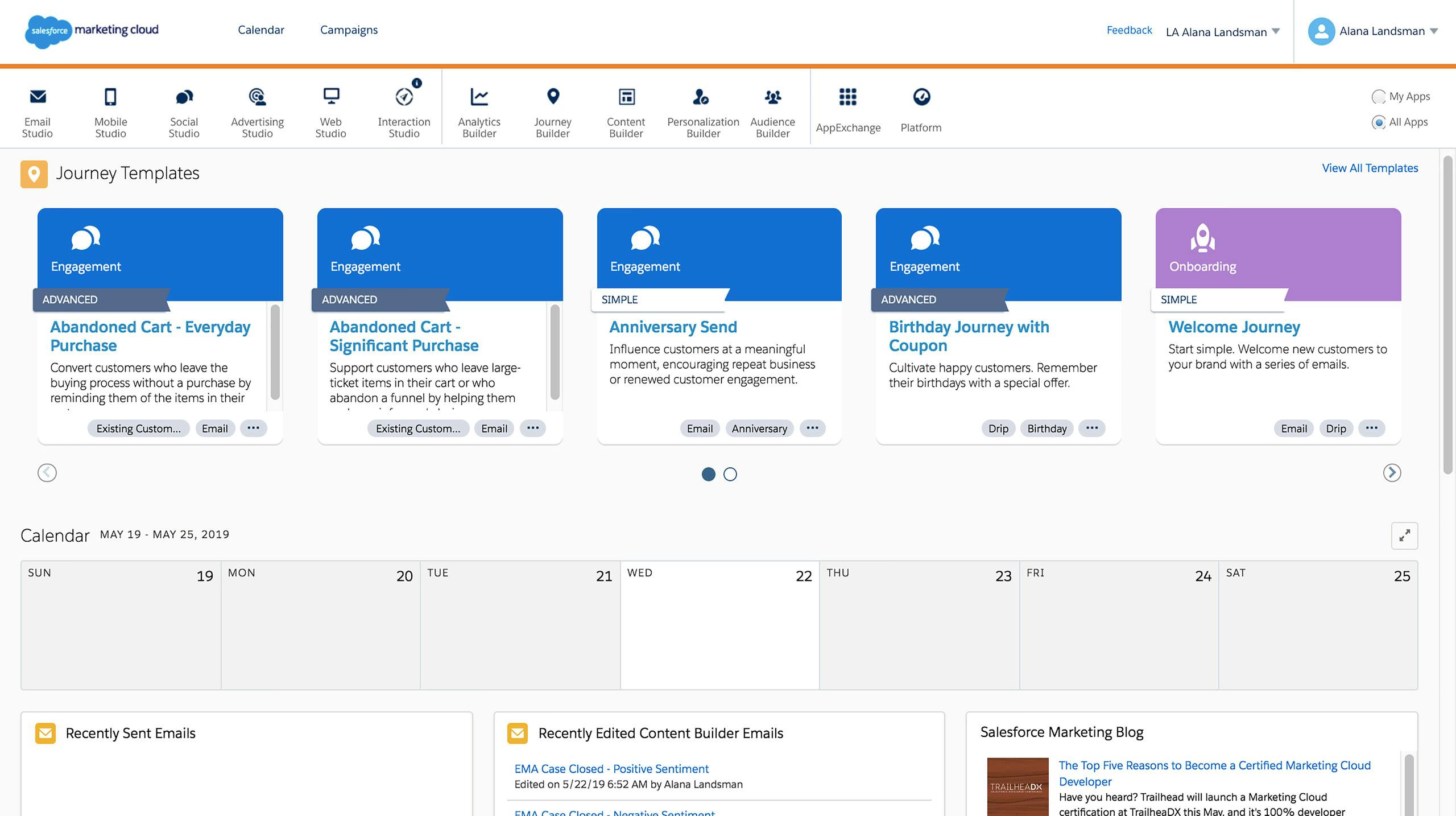Toggle All Apps radio button
Screen dimensions: 1456x816
1378,120
